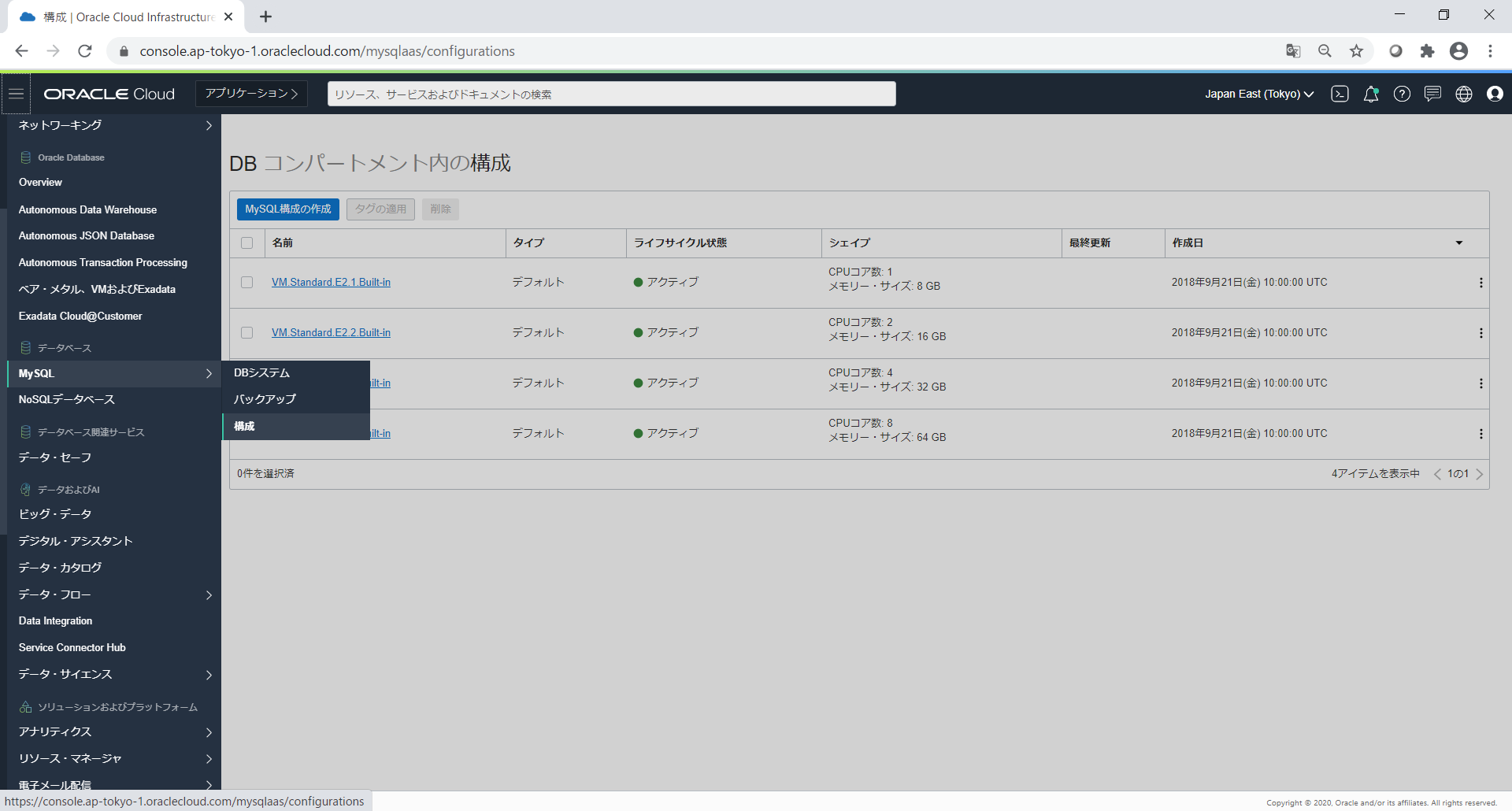1512x811 pixels.
Task: Click the help question mark icon
Action: coord(1402,94)
